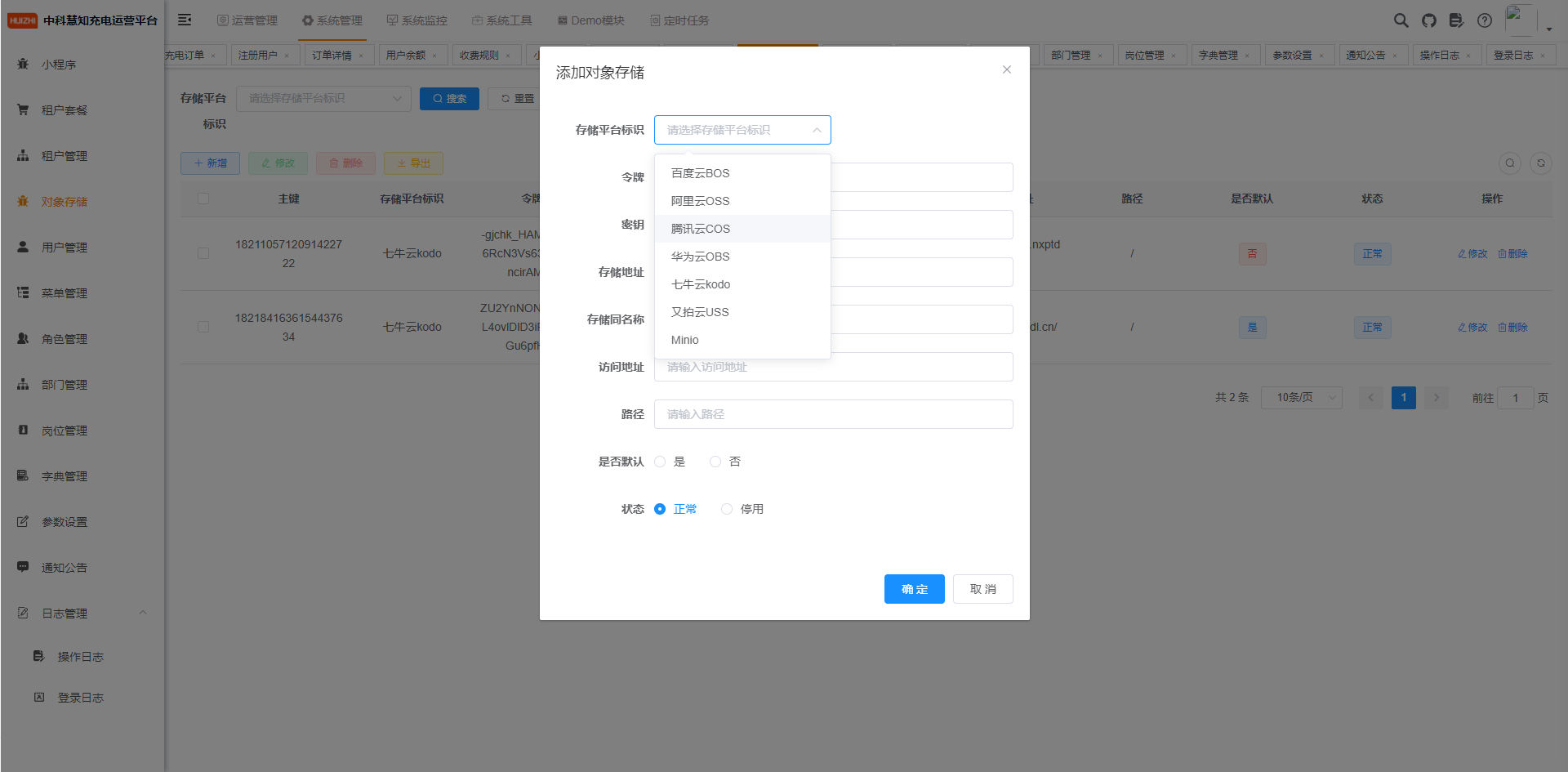
Task: Open the GitHub source icon
Action: point(1429,20)
